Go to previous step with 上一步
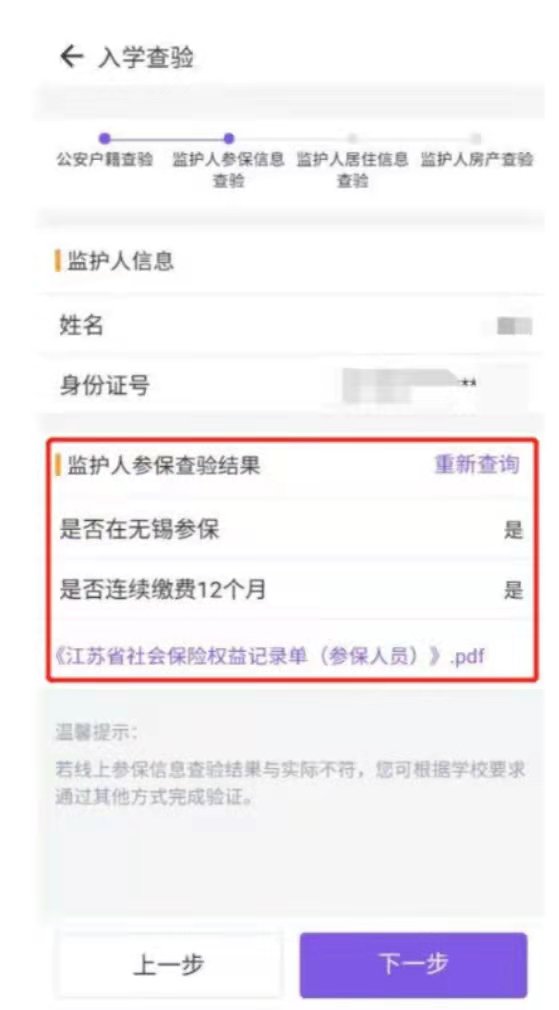 pos(169,964)
